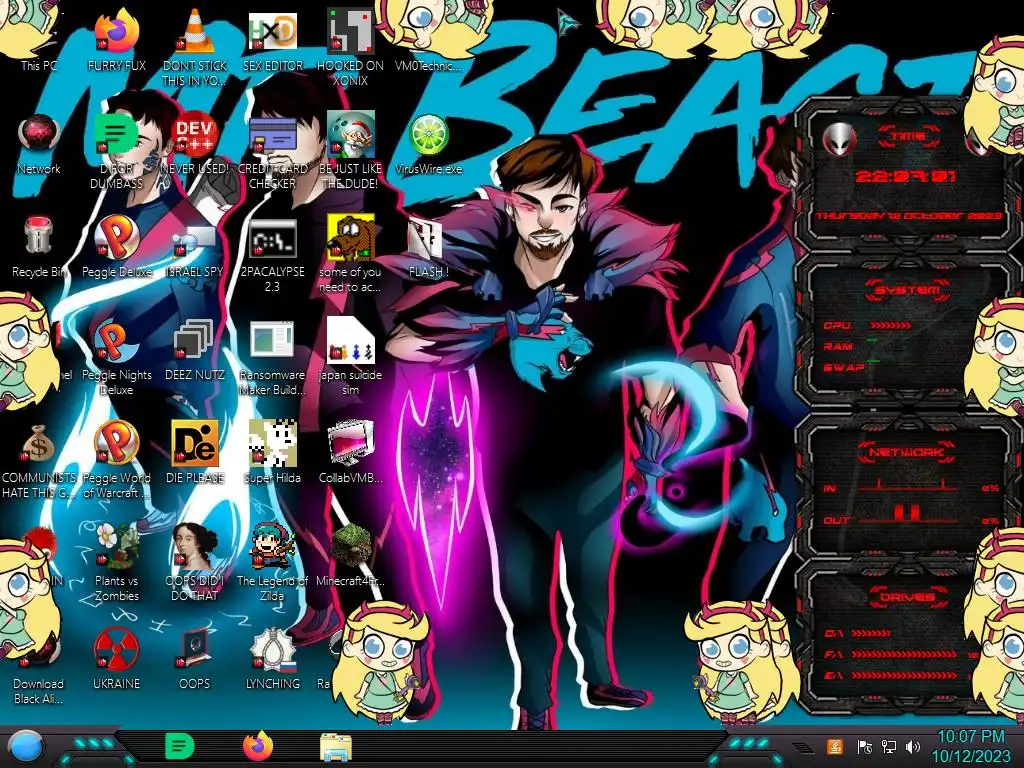This screenshot has width=1024, height=768.
Task: Click the Start orb button
Action: (x=25, y=747)
